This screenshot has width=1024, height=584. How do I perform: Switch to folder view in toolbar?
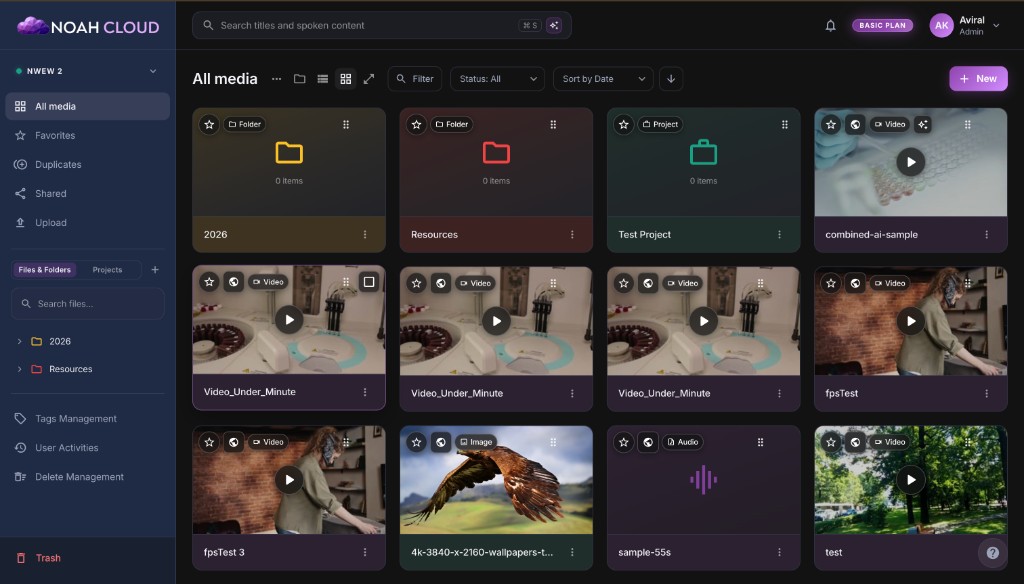point(299,79)
